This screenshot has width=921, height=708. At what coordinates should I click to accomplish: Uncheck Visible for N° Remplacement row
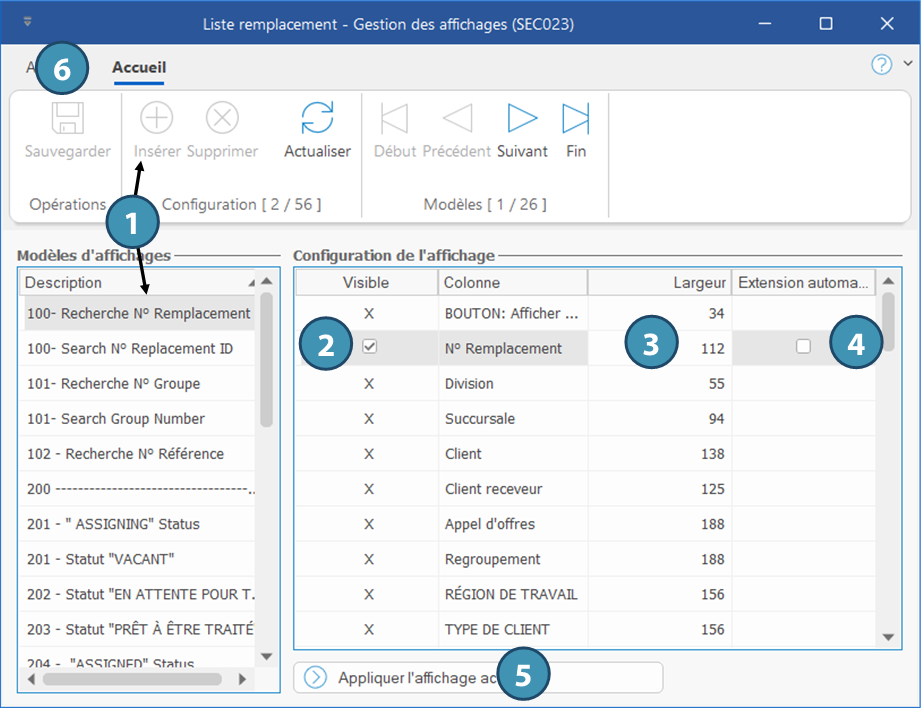(x=369, y=347)
